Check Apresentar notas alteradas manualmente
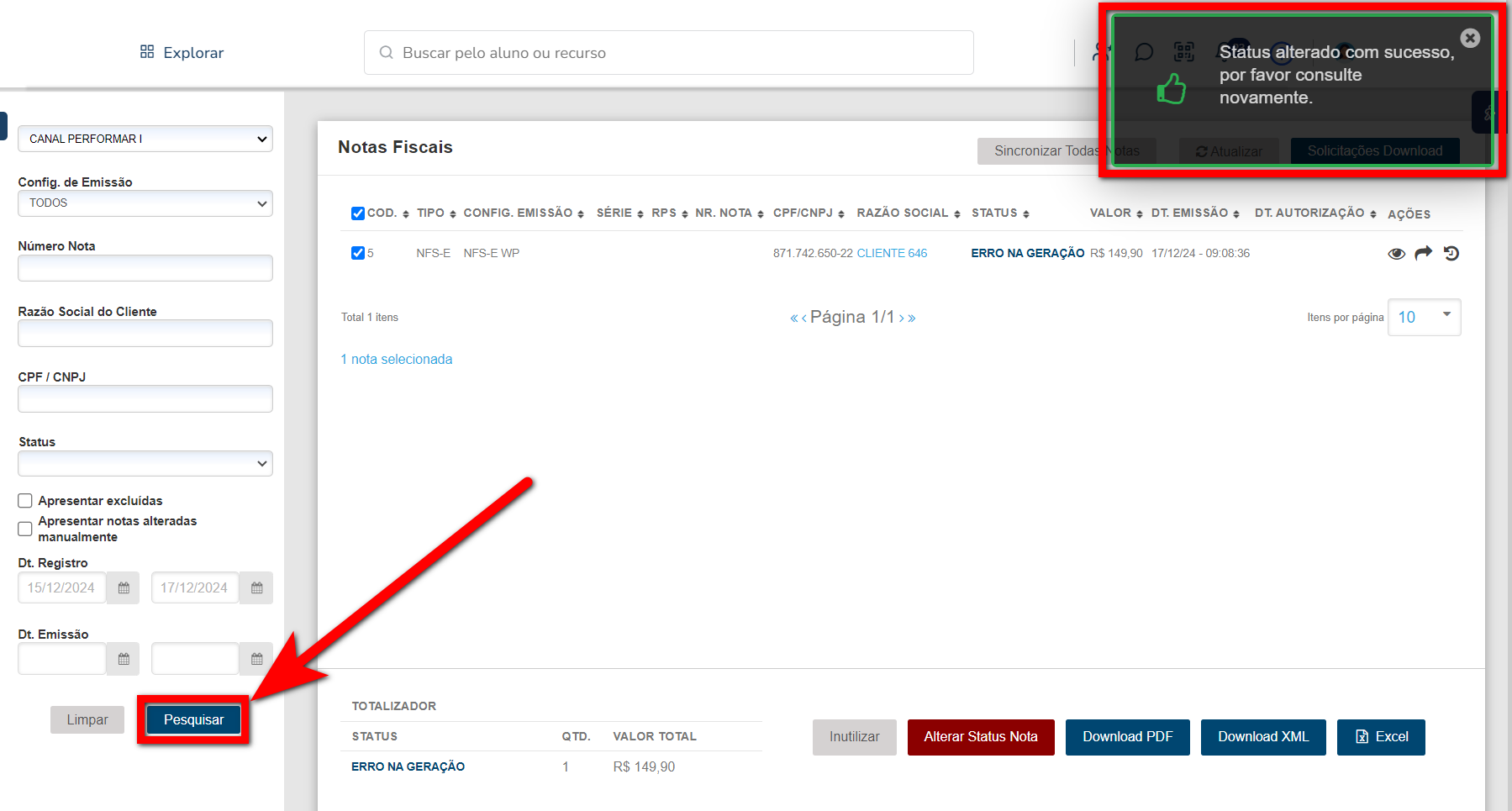Screen dimensions: 1512x811 pyautogui.click(x=25, y=529)
